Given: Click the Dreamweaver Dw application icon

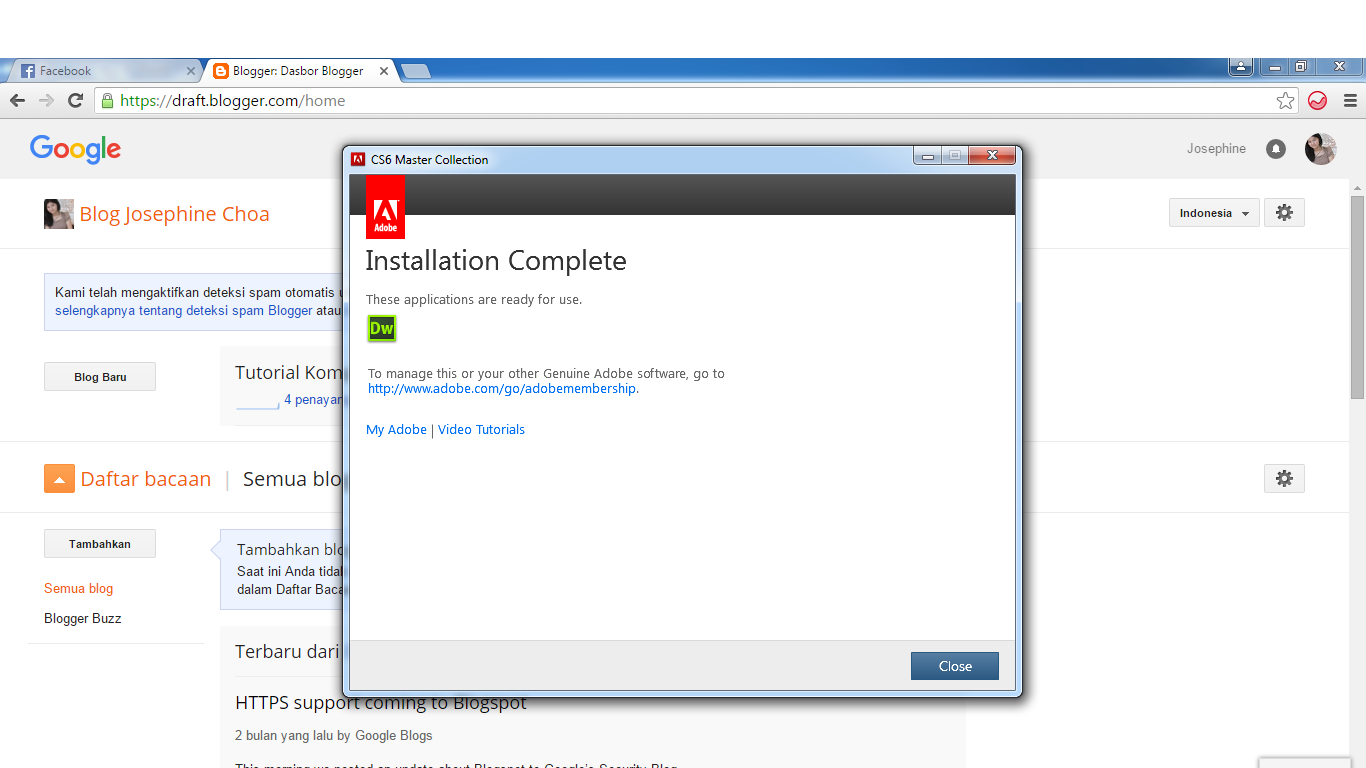Looking at the screenshot, I should coord(382,328).
